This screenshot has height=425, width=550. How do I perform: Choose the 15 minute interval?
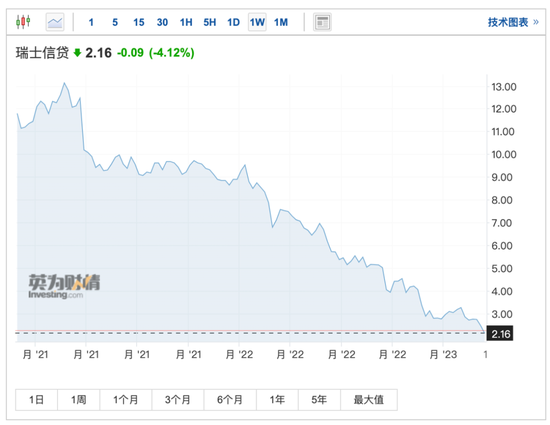point(139,22)
